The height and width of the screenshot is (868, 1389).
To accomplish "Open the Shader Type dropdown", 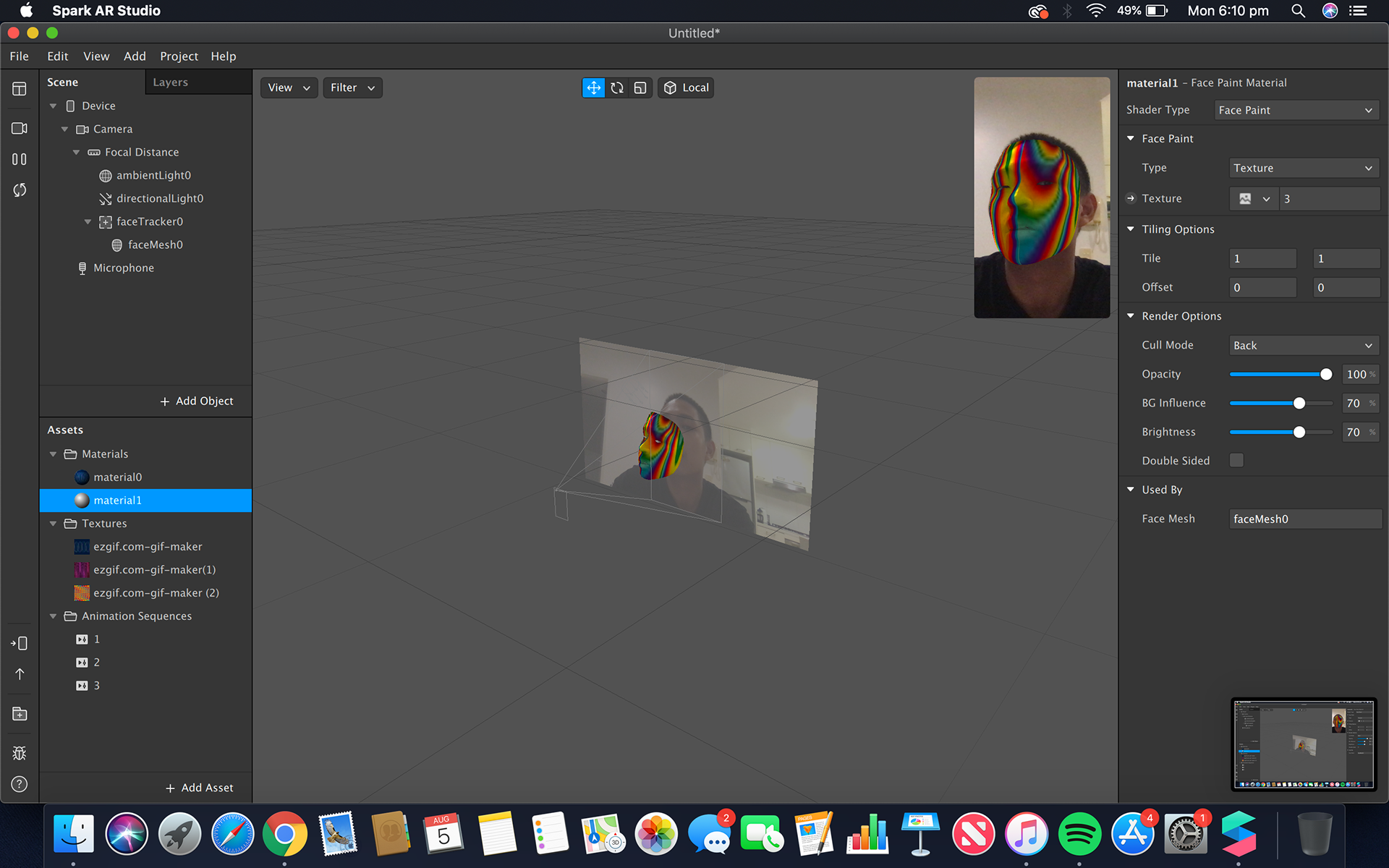I will (x=1296, y=110).
